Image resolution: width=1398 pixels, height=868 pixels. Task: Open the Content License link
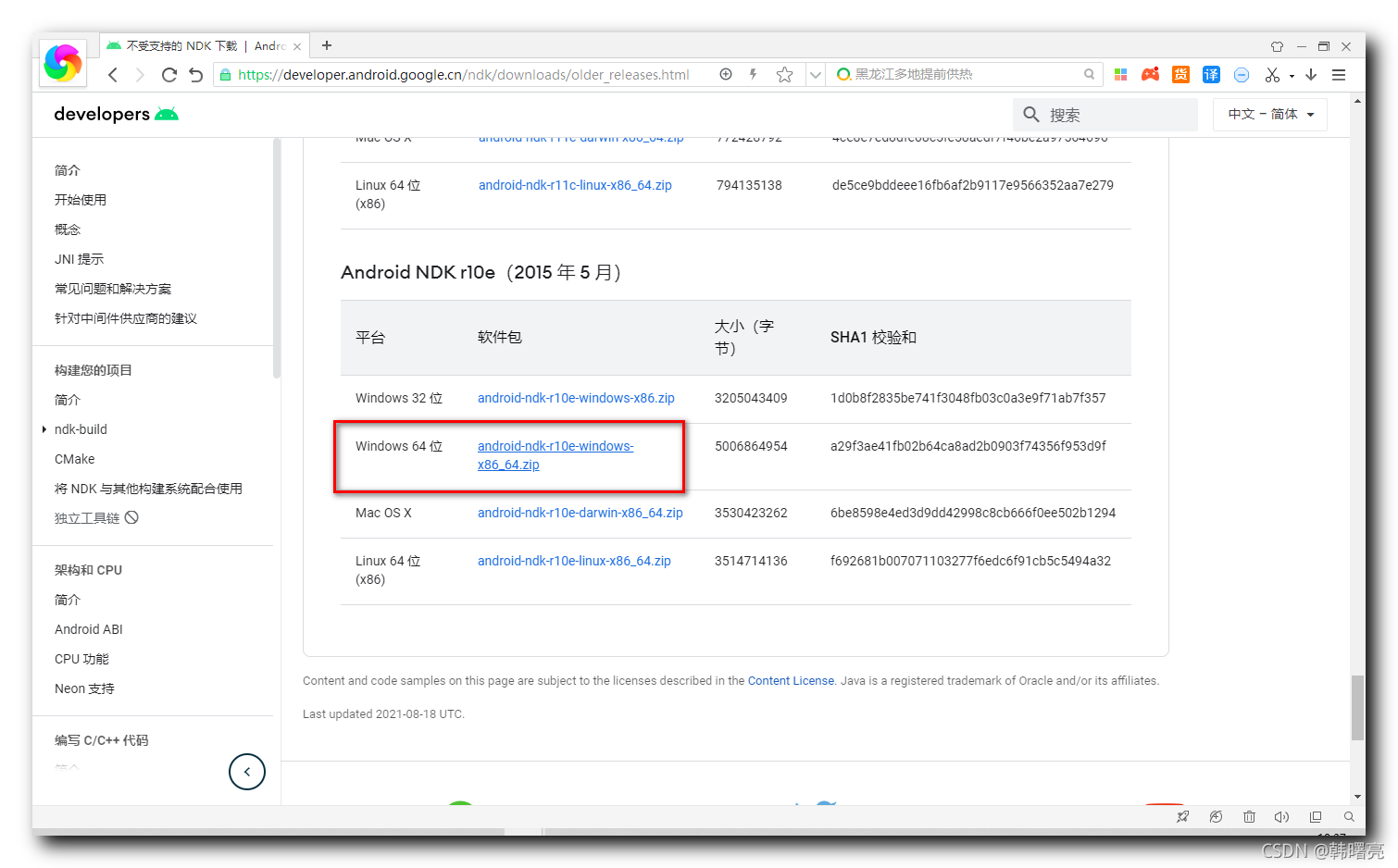tap(791, 681)
